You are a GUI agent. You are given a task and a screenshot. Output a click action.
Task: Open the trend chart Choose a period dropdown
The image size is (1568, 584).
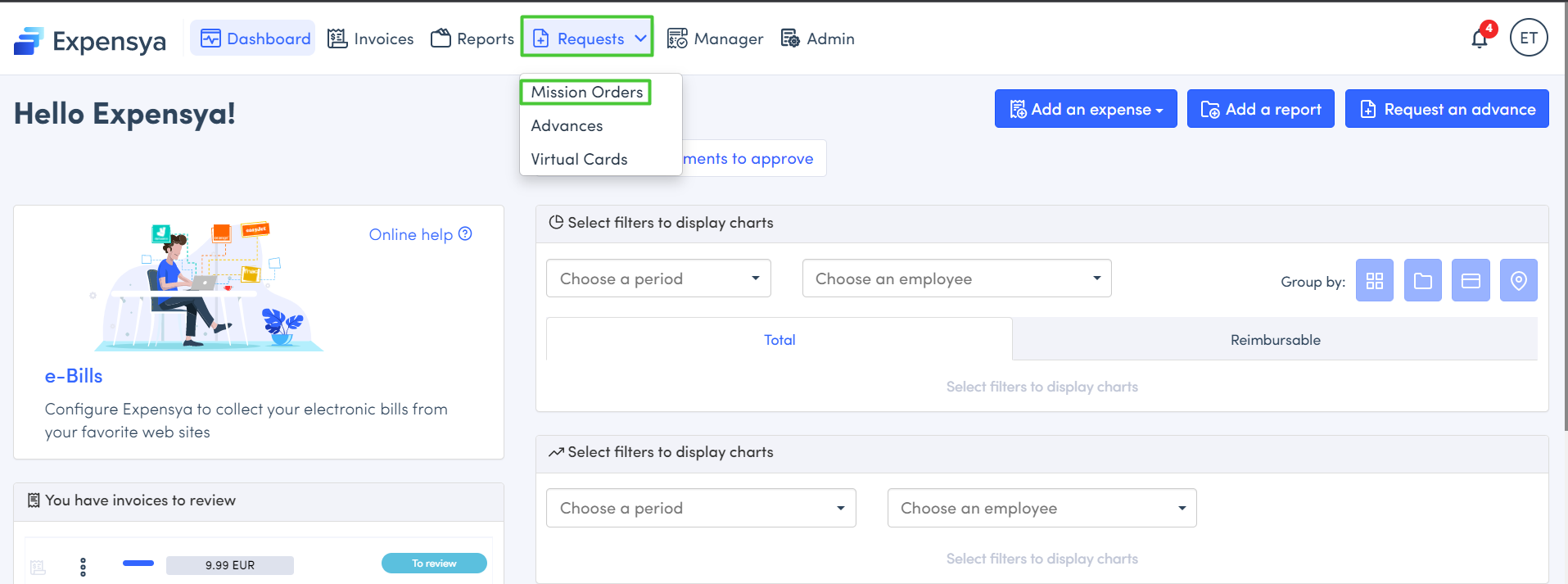(701, 508)
